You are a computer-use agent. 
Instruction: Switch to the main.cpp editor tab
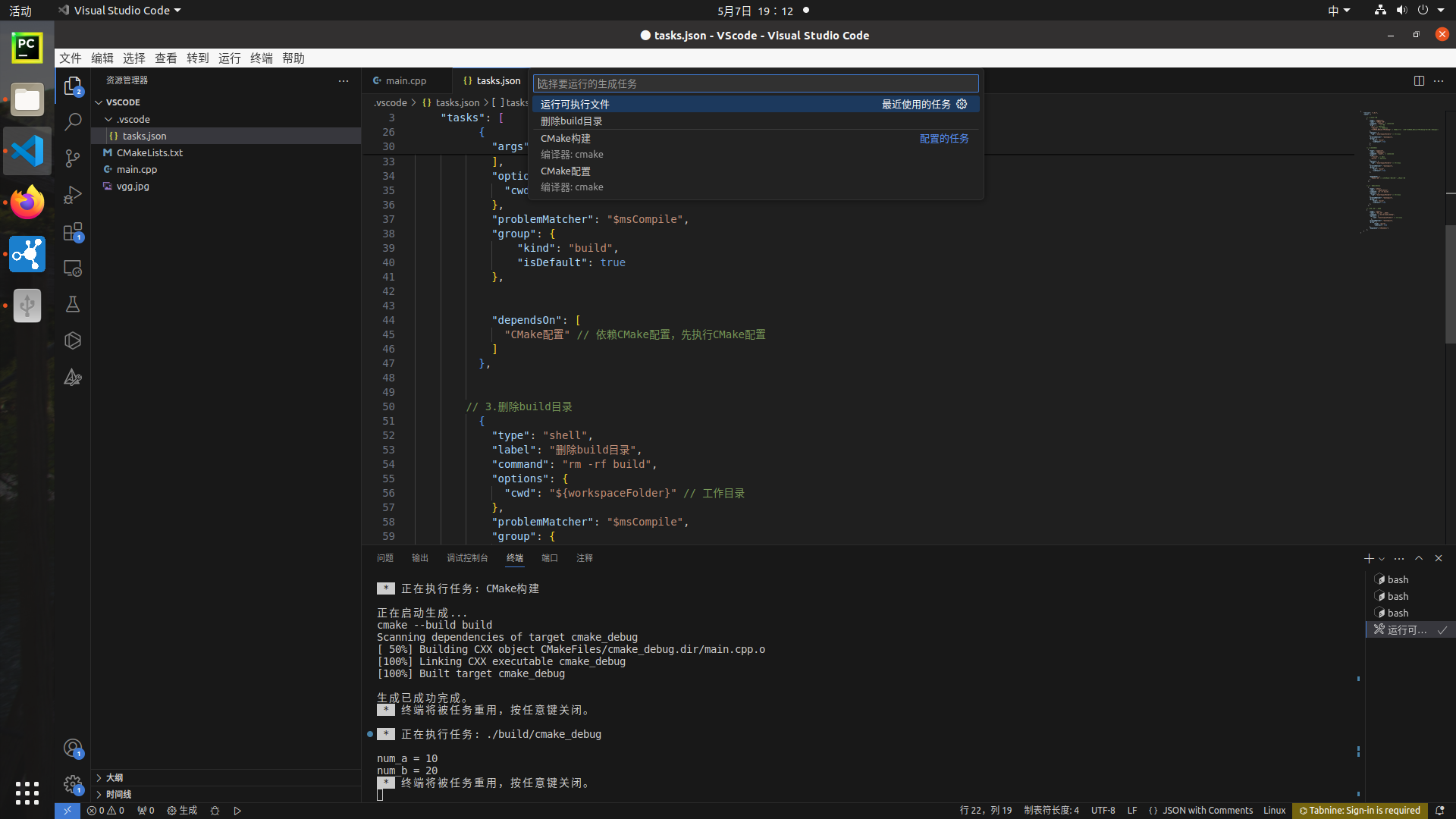pyautogui.click(x=406, y=80)
